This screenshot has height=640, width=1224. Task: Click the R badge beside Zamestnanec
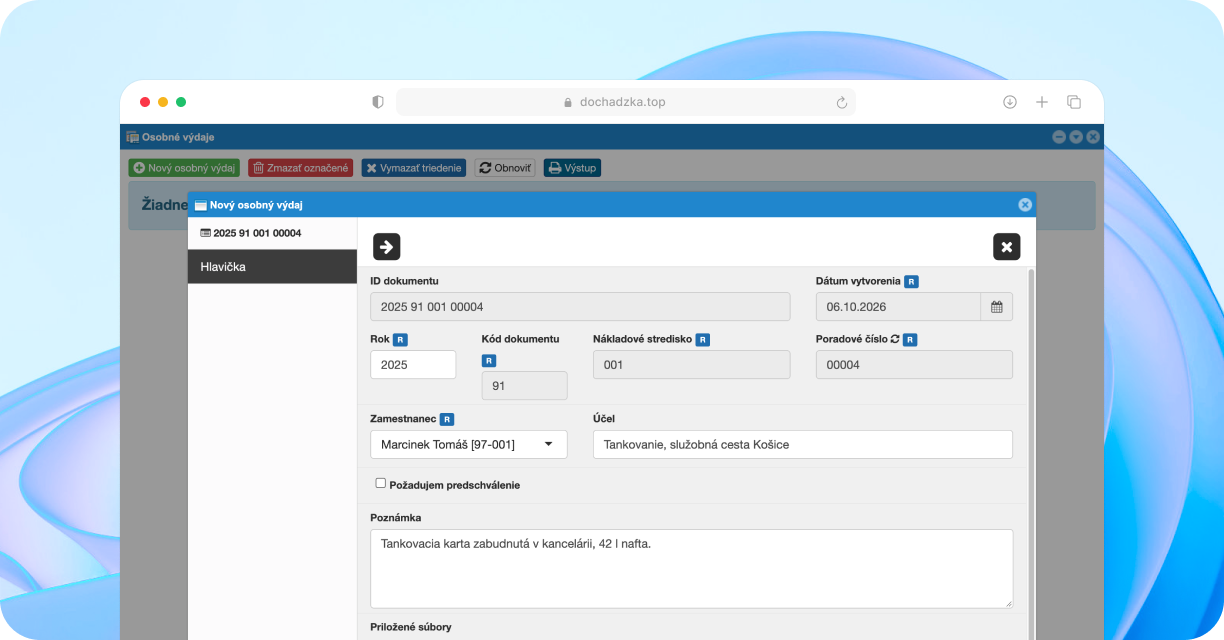coord(447,419)
